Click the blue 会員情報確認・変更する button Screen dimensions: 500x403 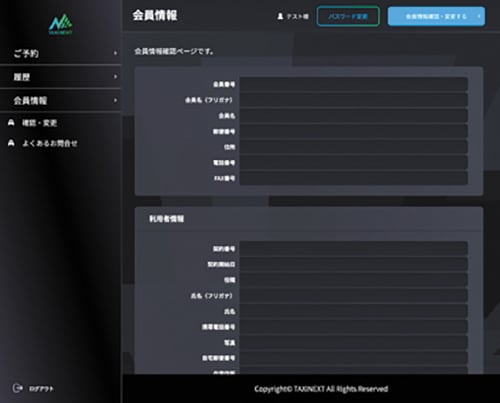[436, 16]
